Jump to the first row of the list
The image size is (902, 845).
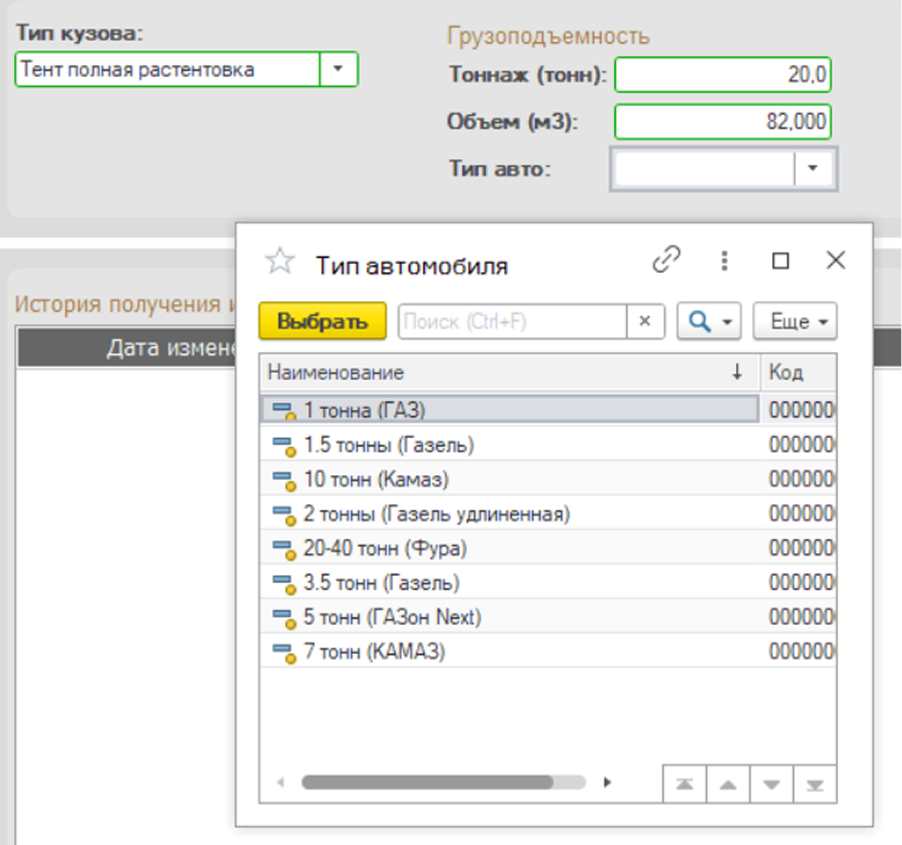pyautogui.click(x=685, y=783)
